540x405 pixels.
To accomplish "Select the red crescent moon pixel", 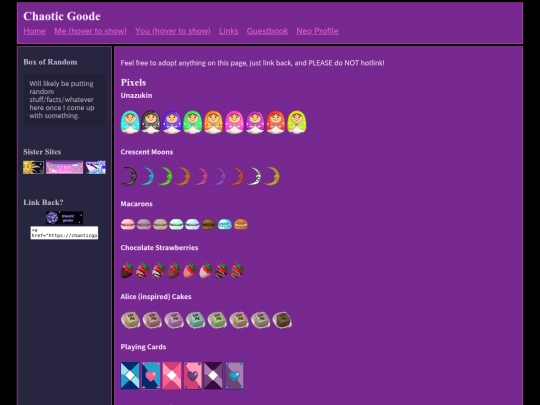I will coord(237,176).
